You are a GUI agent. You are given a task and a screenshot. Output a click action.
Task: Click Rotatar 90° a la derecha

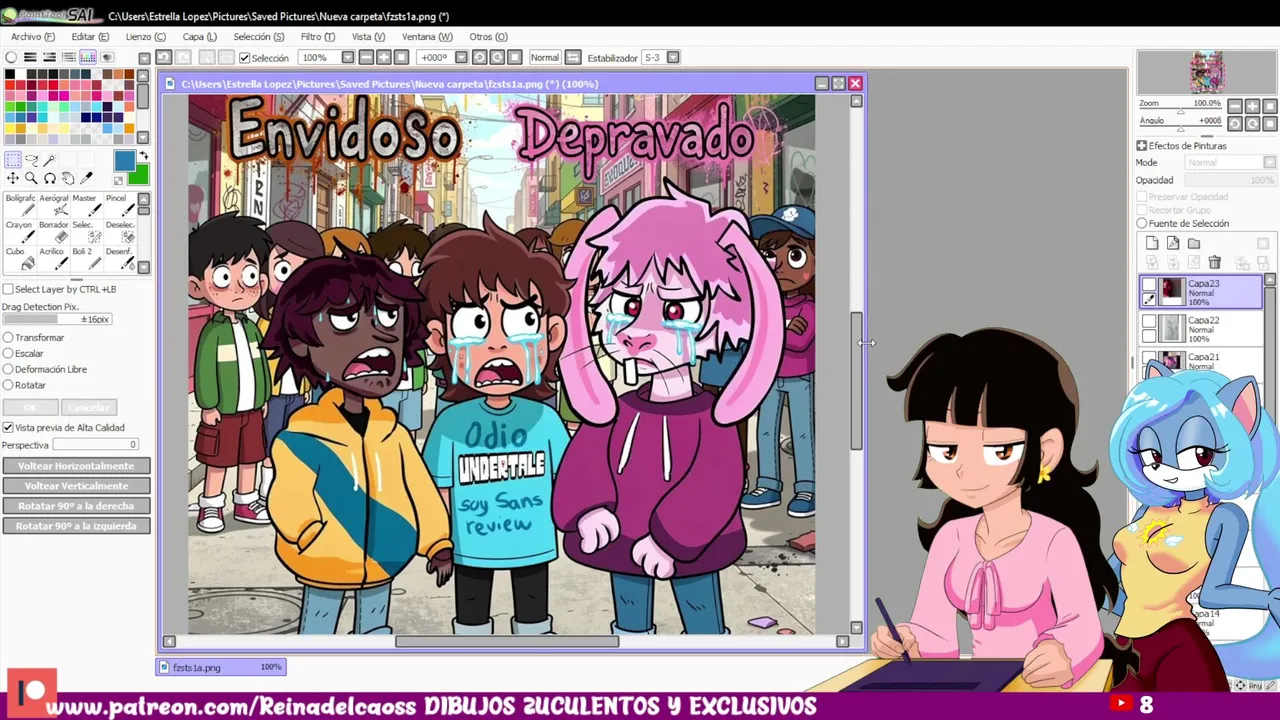pos(76,506)
